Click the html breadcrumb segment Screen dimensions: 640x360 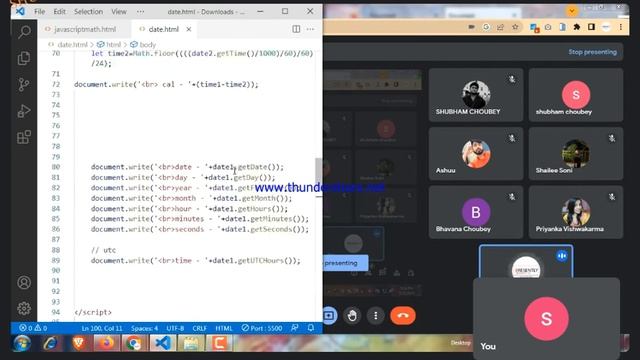109,44
